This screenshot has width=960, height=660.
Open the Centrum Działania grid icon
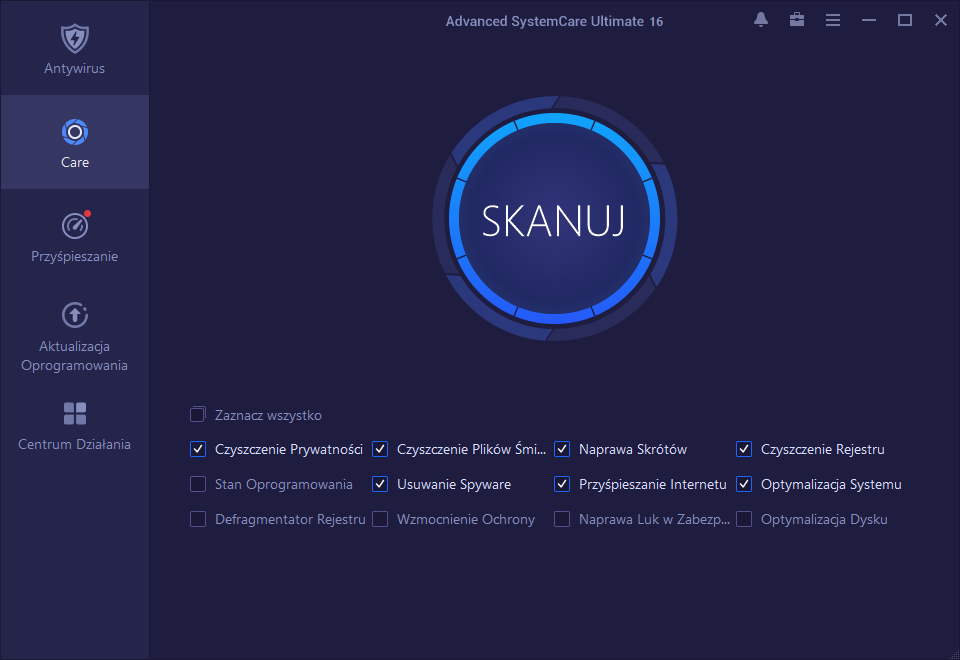75,413
